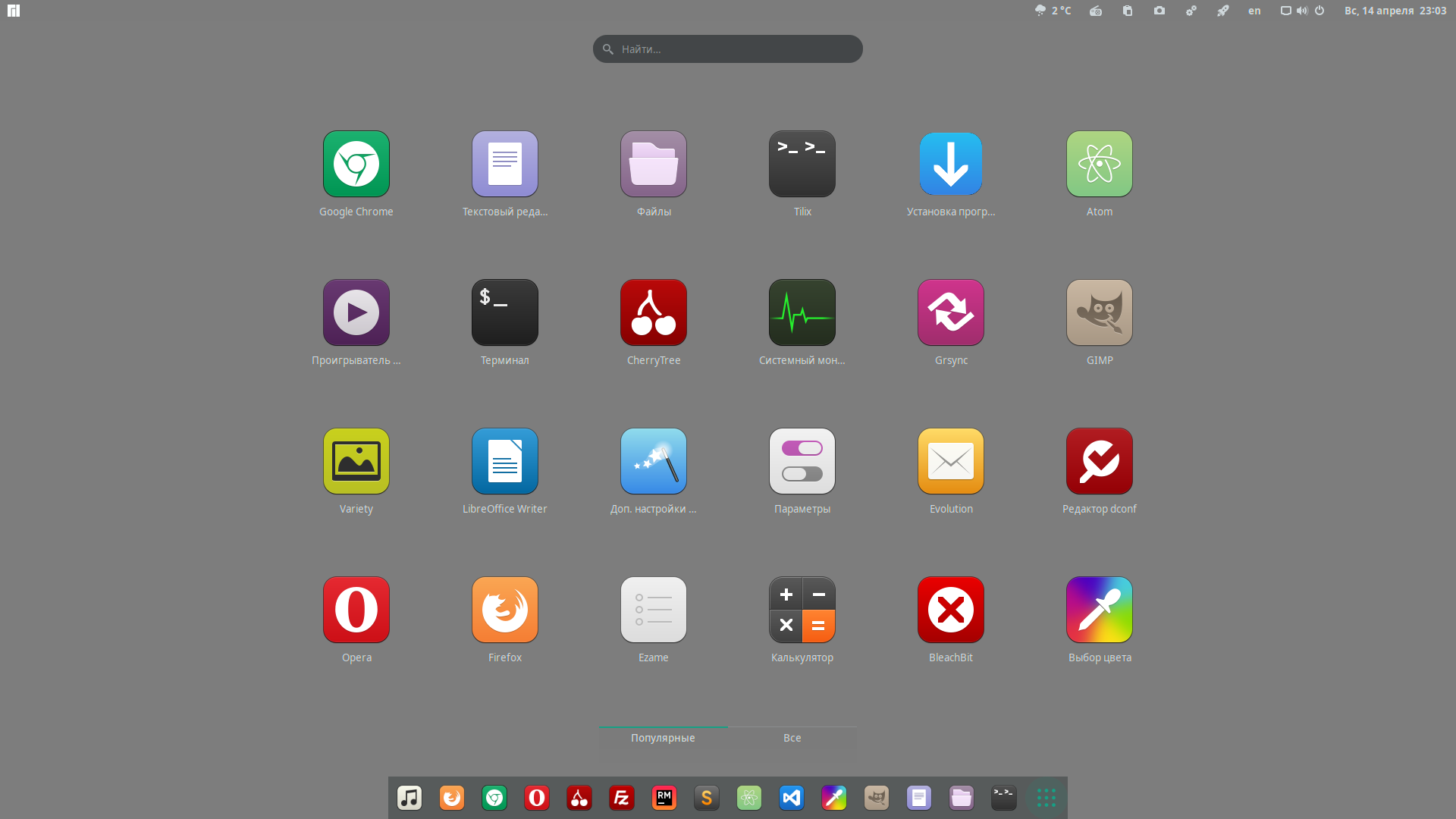Image resolution: width=1456 pixels, height=819 pixels.
Task: Open Доп. настройки tweaks app
Action: point(654,462)
